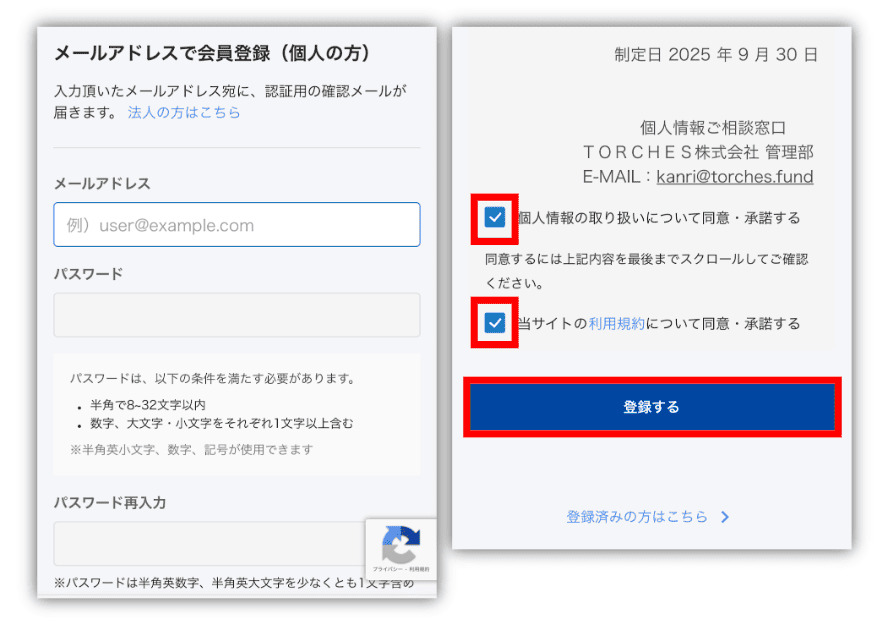The image size is (894, 626).
Task: Click the password requirements info box
Action: (237, 414)
